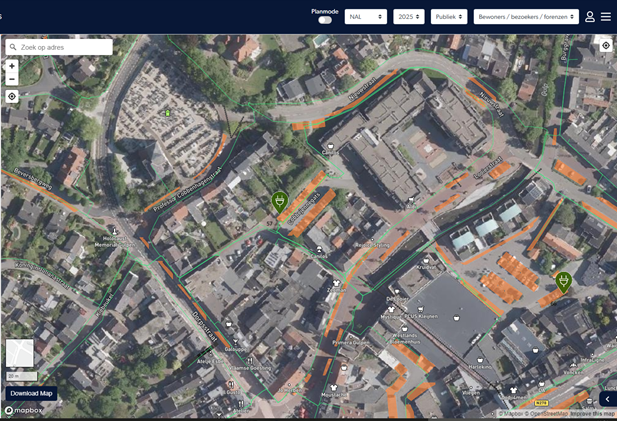Switch basemap via the street map thumbnail
The width and height of the screenshot is (617, 421).
[x=19, y=353]
